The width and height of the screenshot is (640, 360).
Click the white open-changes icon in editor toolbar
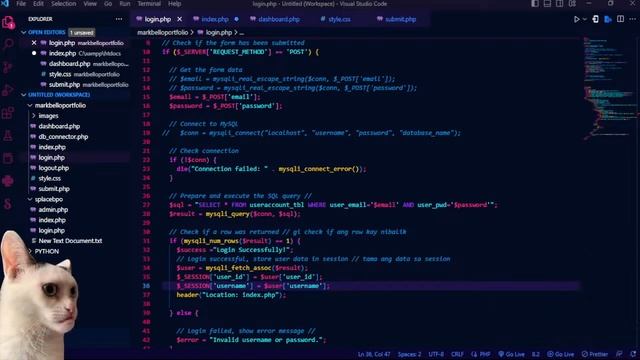point(596,19)
